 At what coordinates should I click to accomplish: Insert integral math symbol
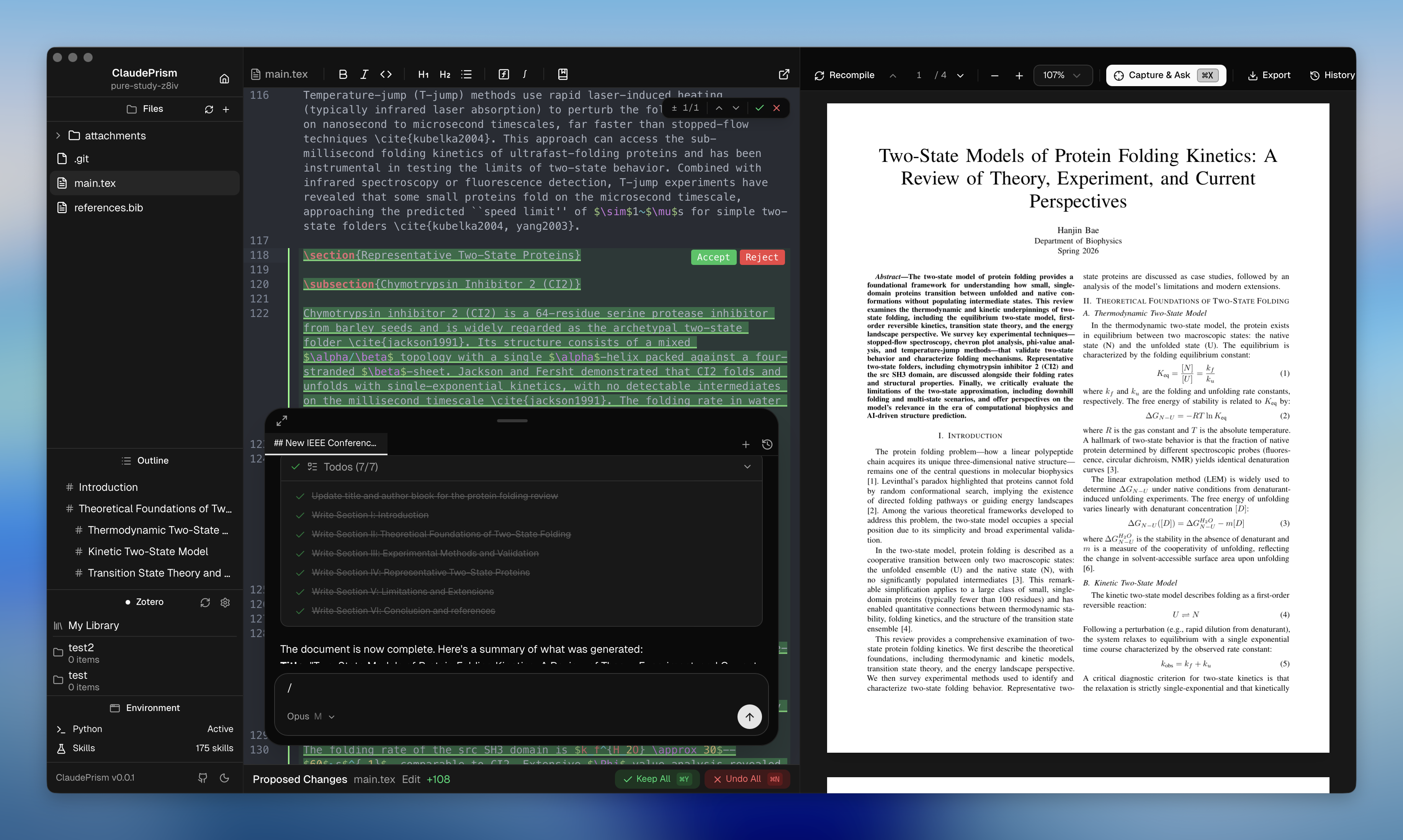[x=525, y=74]
